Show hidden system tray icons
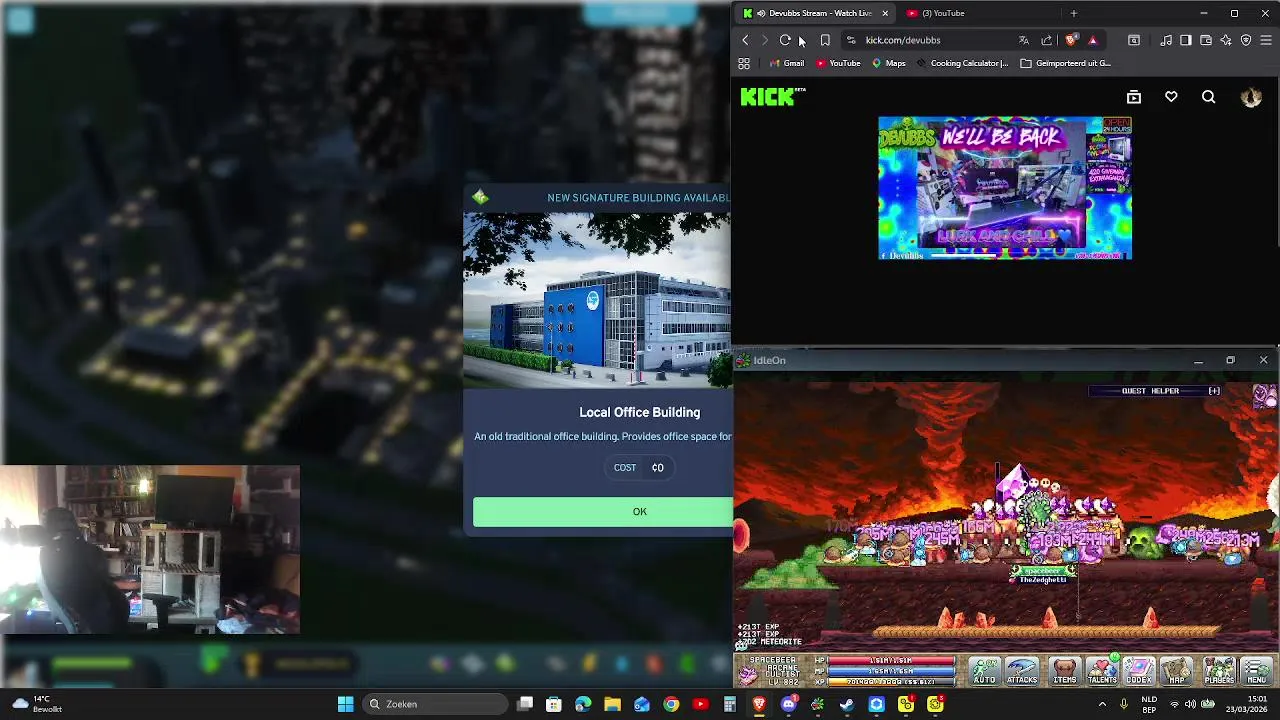The width and height of the screenshot is (1280, 720). tap(1103, 704)
